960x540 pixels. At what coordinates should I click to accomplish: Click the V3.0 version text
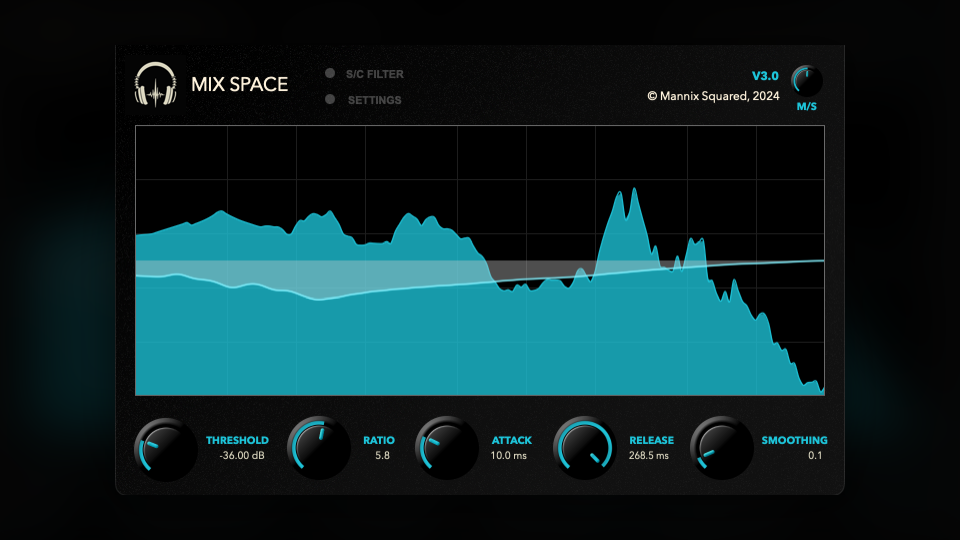pyautogui.click(x=765, y=76)
